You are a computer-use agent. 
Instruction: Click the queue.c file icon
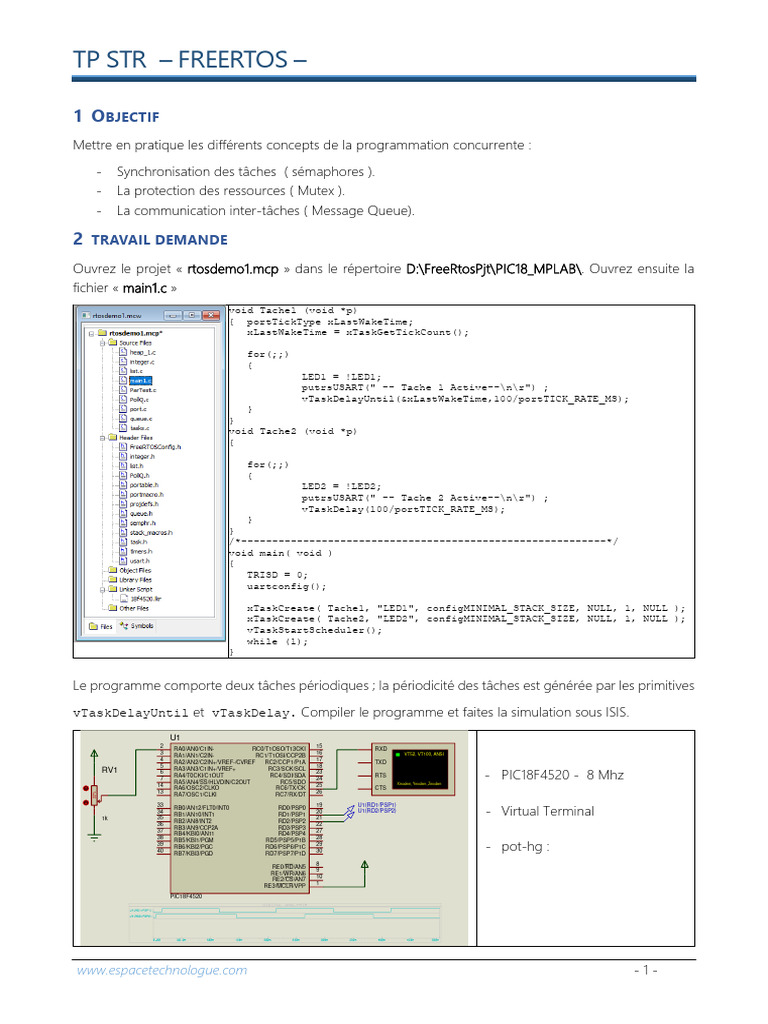pos(123,419)
